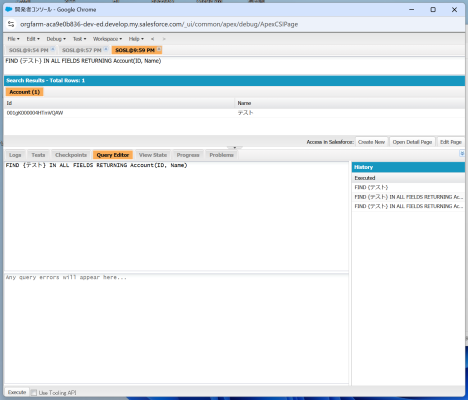Close the SOSL@9:57 PM tab
This screenshot has width=468, height=400.
[x=106, y=49]
